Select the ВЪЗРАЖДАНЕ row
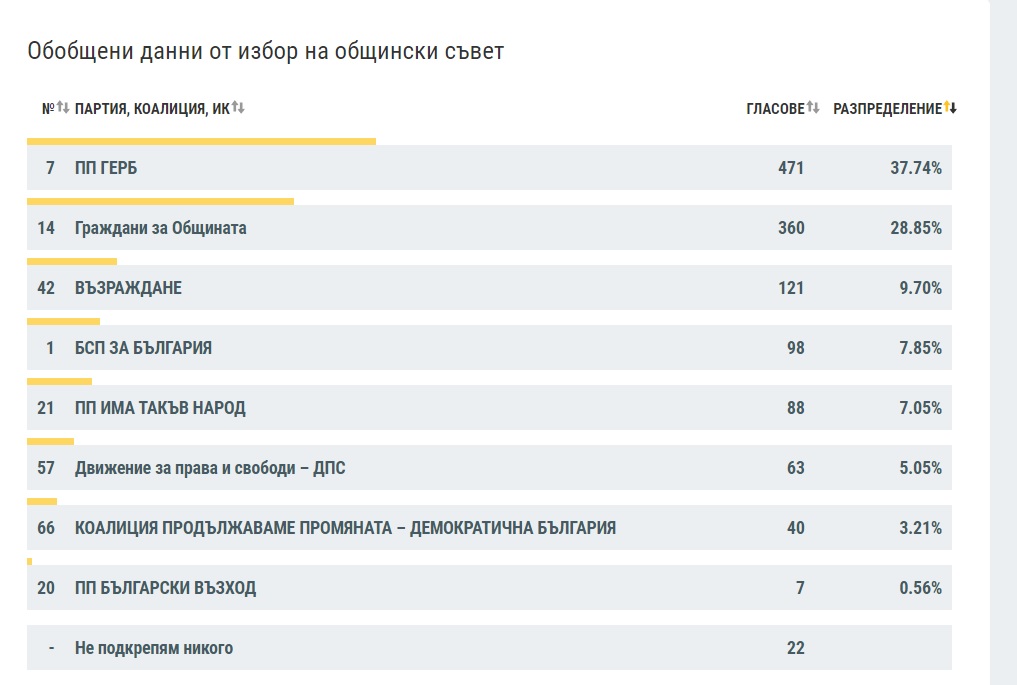1017x685 pixels. click(x=489, y=287)
